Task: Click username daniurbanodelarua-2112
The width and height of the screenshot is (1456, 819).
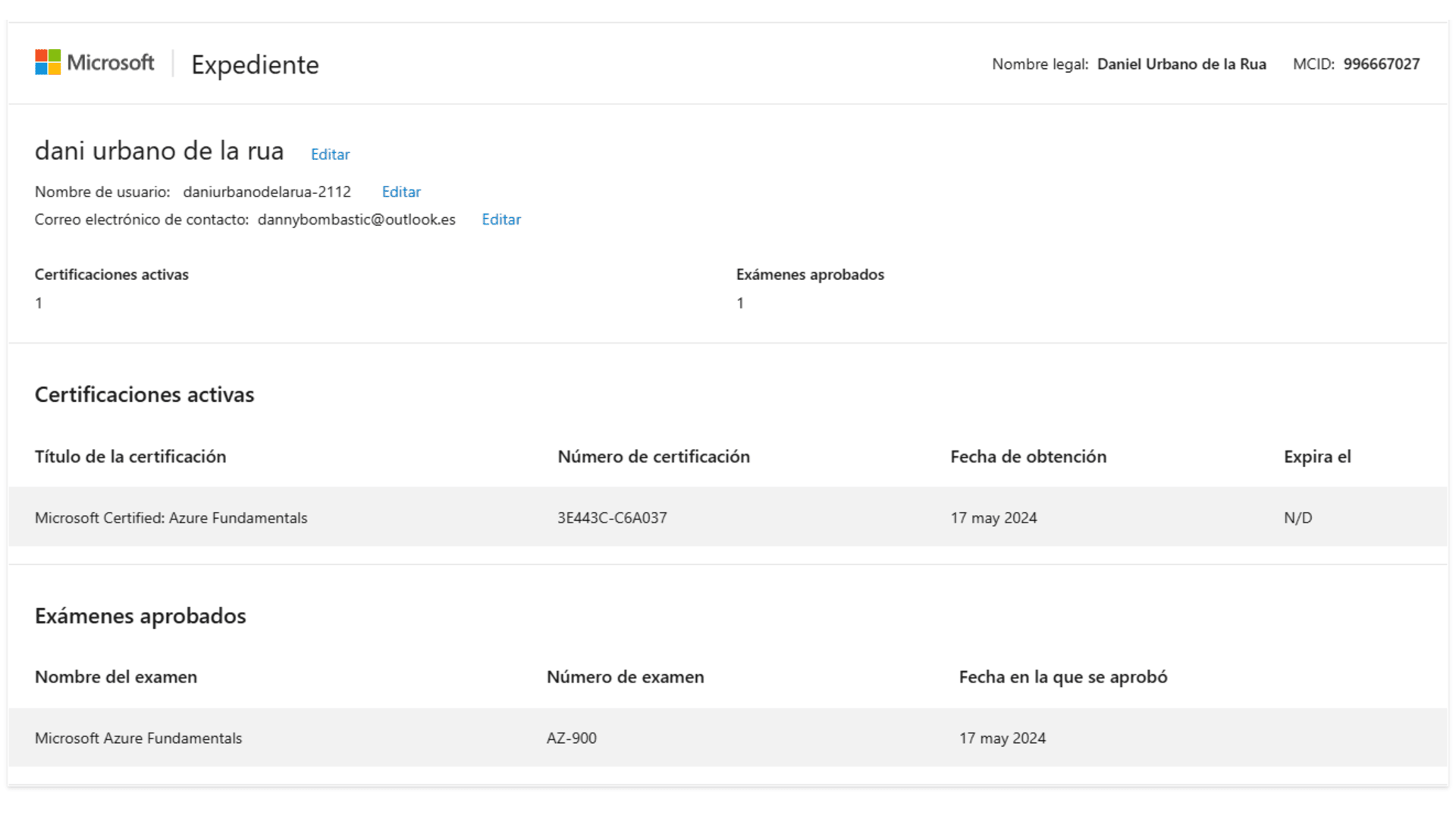Action: coord(267,192)
